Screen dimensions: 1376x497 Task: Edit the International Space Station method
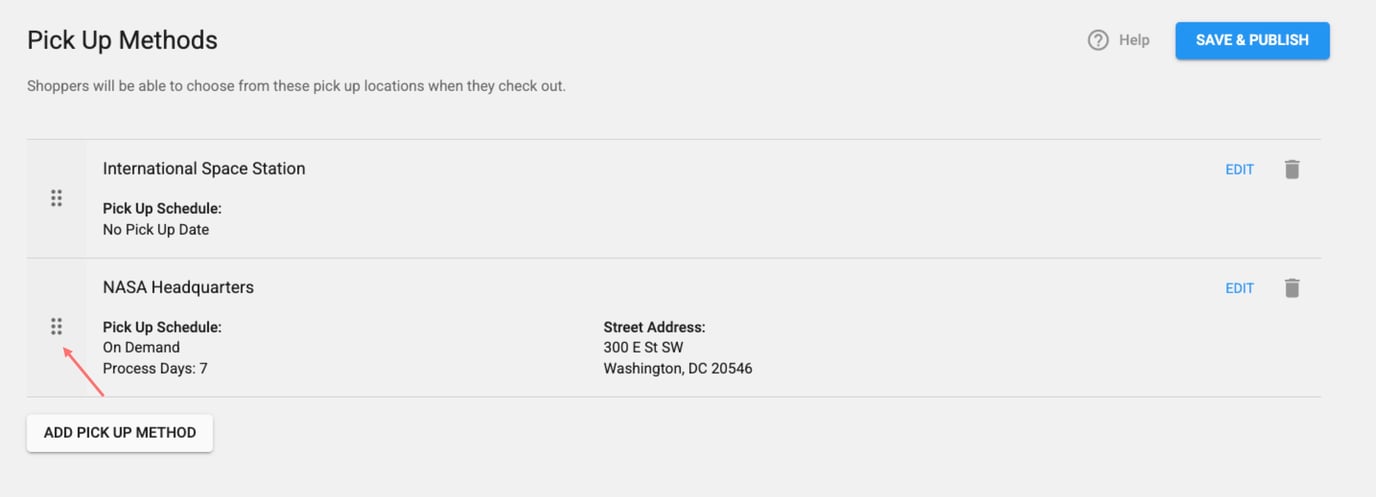coord(1239,169)
